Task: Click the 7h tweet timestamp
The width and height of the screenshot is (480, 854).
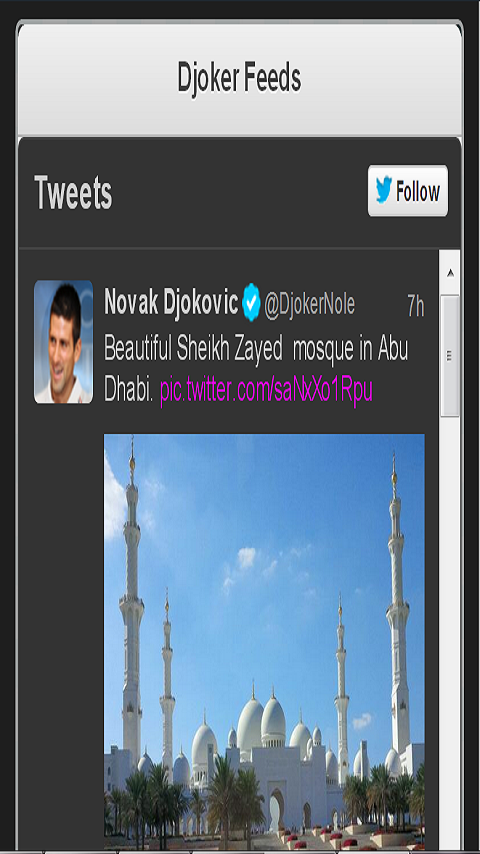Action: pyautogui.click(x=416, y=307)
